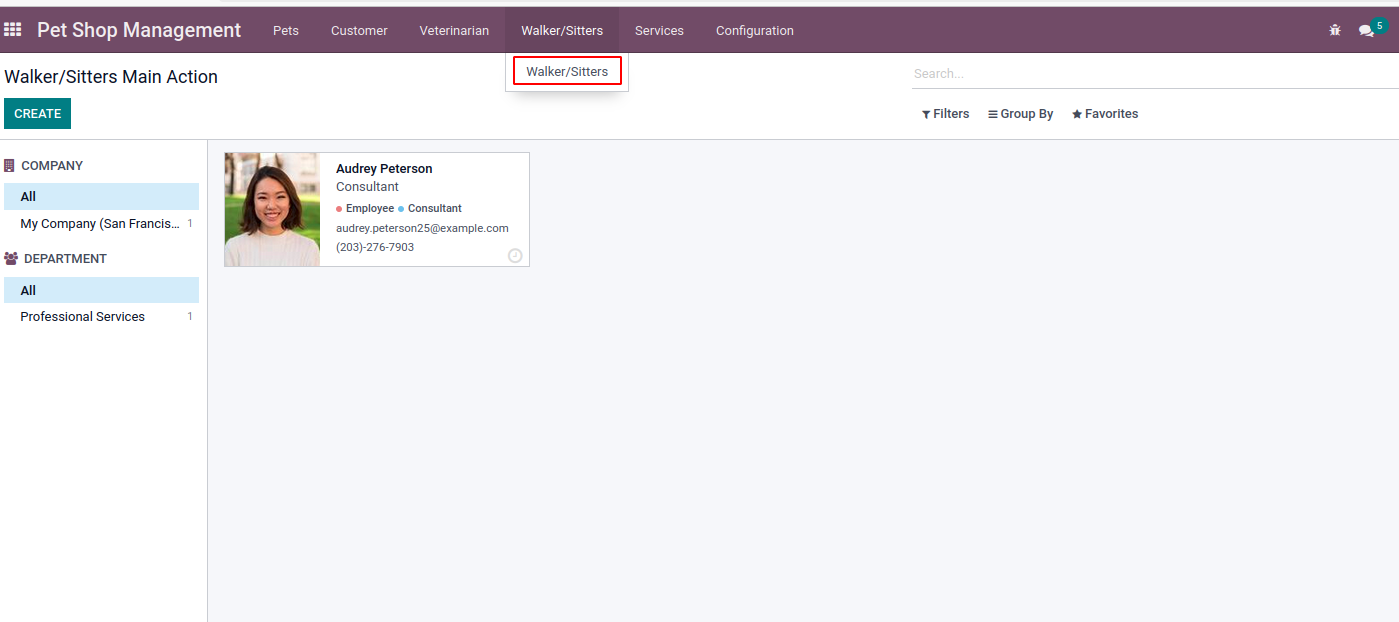
Task: Click the Pet Shop Management title
Action: coord(139,30)
